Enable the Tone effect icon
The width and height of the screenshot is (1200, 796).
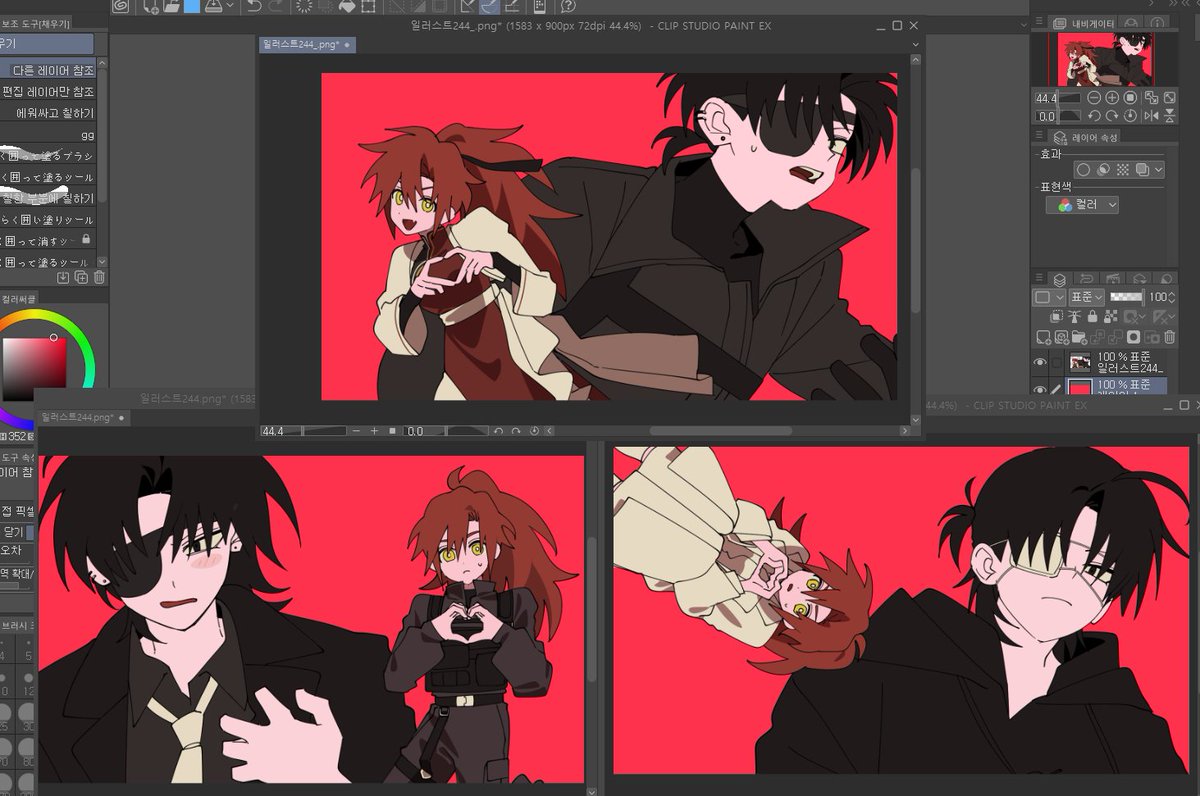point(1123,170)
